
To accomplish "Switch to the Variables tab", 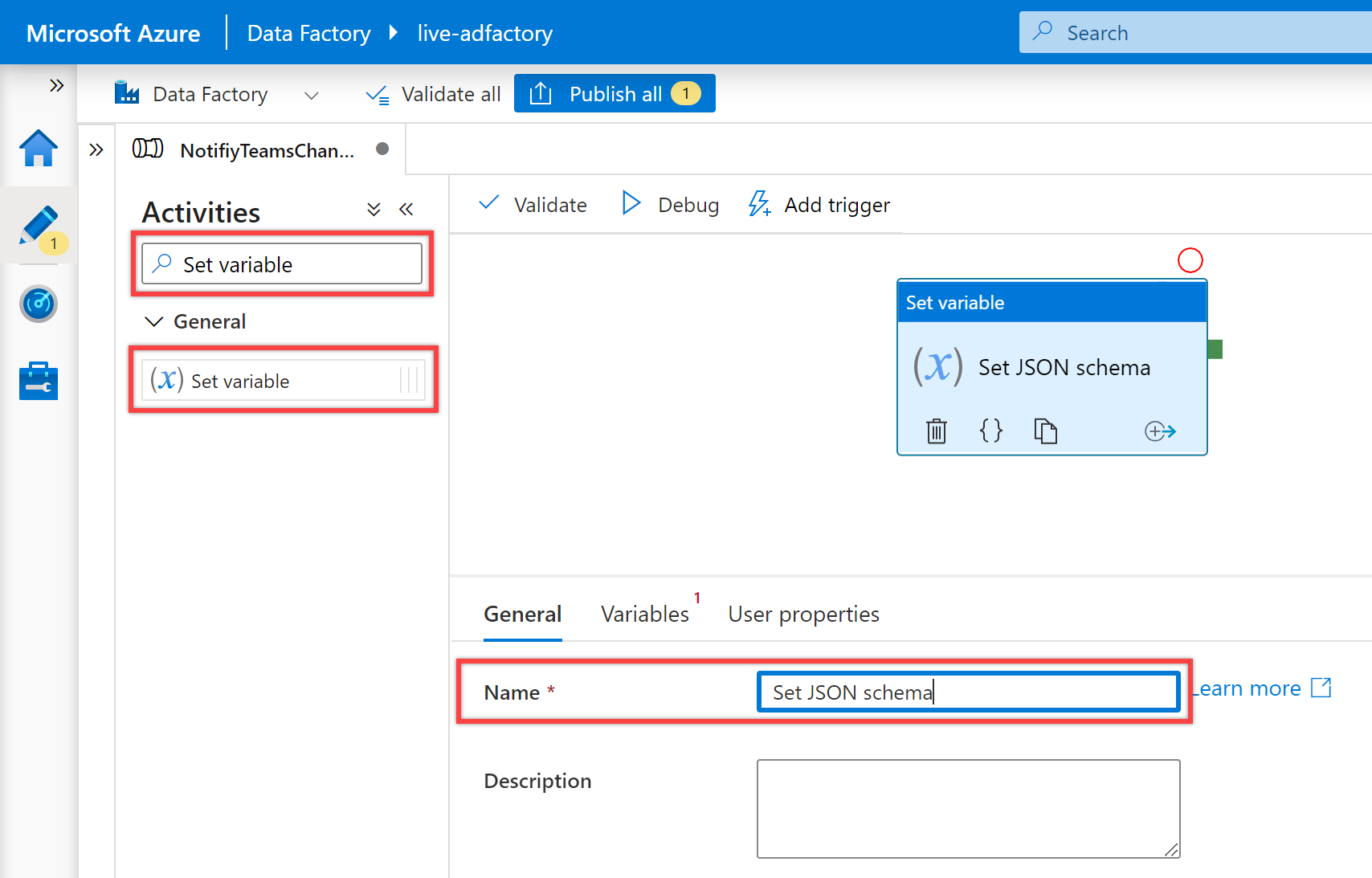I will (644, 615).
